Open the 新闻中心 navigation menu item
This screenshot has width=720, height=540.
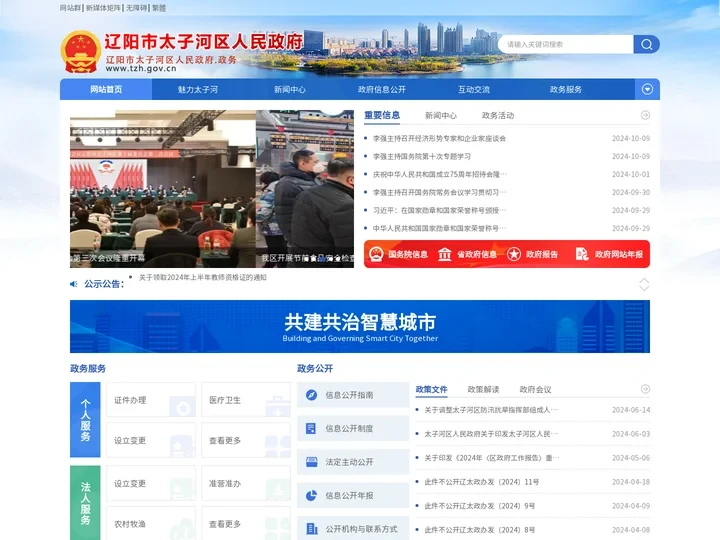pyautogui.click(x=290, y=89)
